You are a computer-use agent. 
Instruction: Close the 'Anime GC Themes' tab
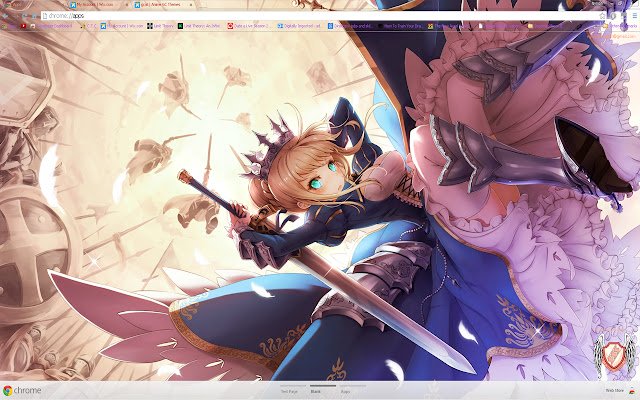pyautogui.click(x=191, y=5)
